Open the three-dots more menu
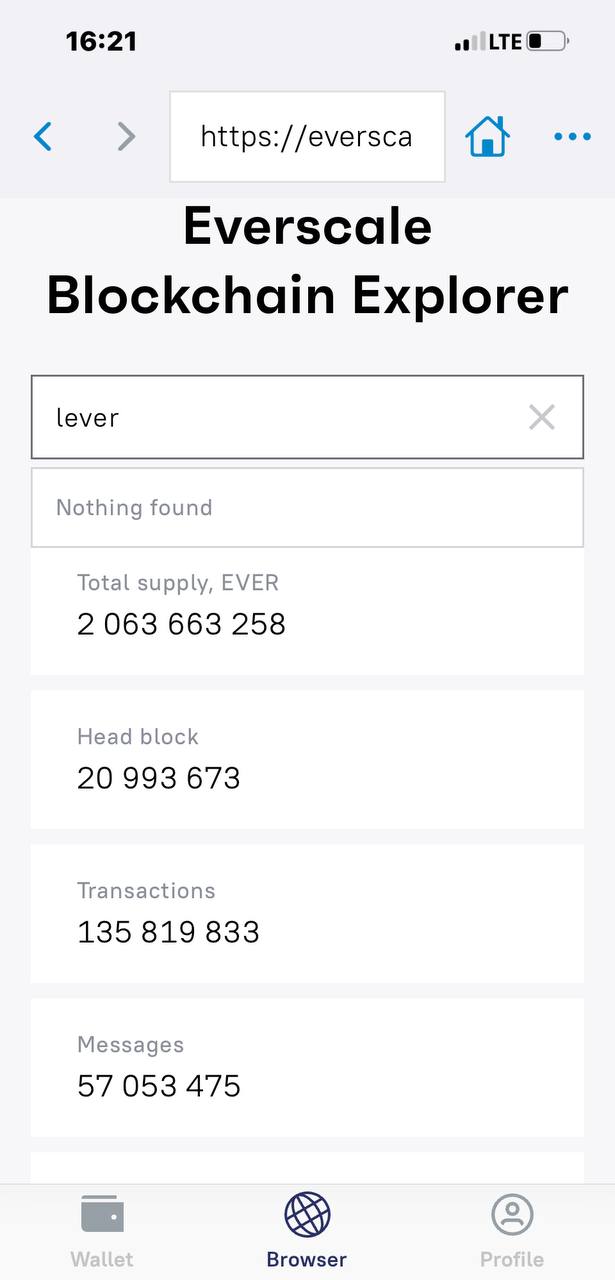Image resolution: width=615 pixels, height=1280 pixels. pyautogui.click(x=572, y=136)
